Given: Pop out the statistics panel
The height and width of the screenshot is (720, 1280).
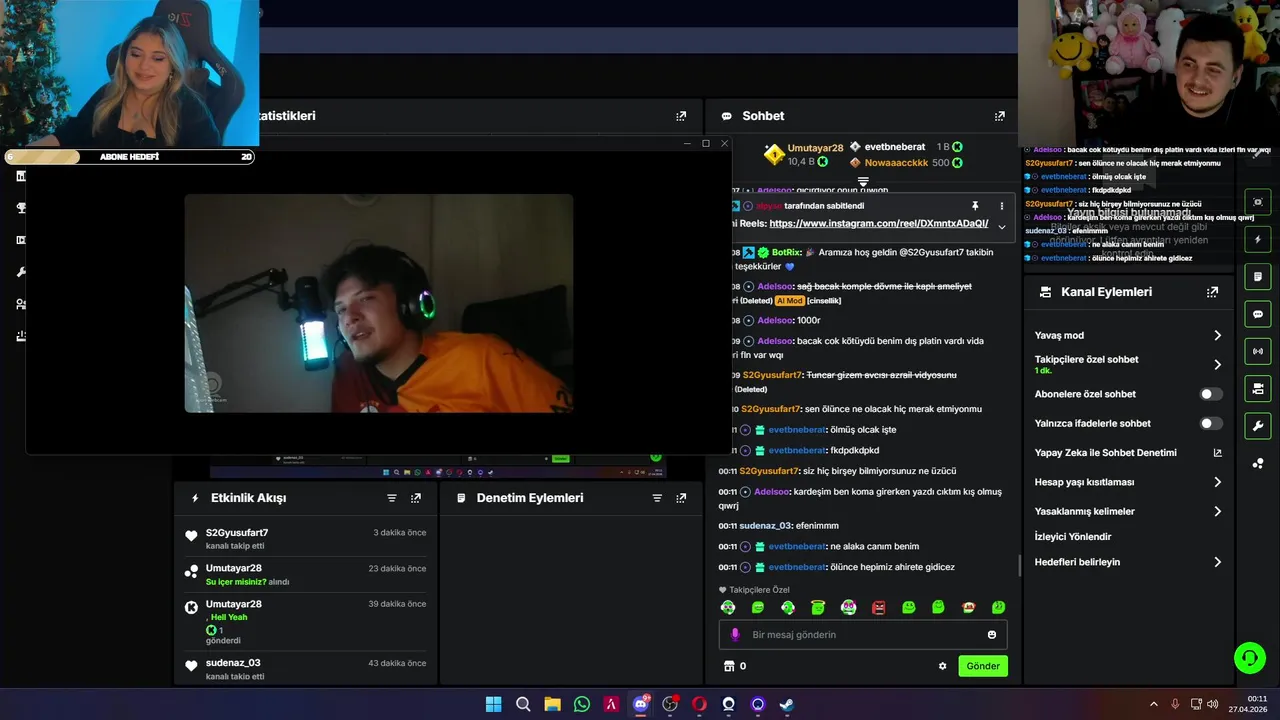Looking at the screenshot, I should pos(681,116).
